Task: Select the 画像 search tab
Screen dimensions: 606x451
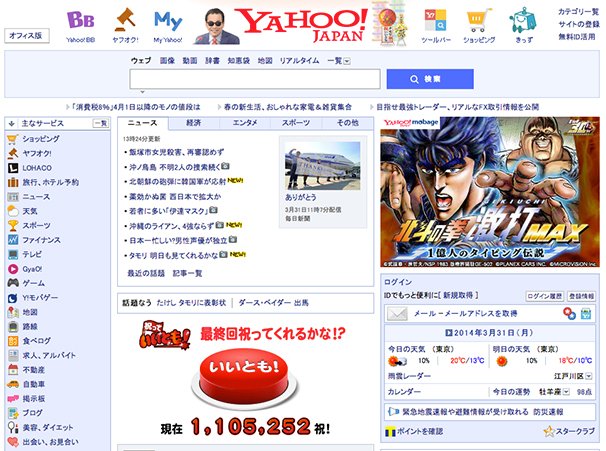Action: [167, 61]
